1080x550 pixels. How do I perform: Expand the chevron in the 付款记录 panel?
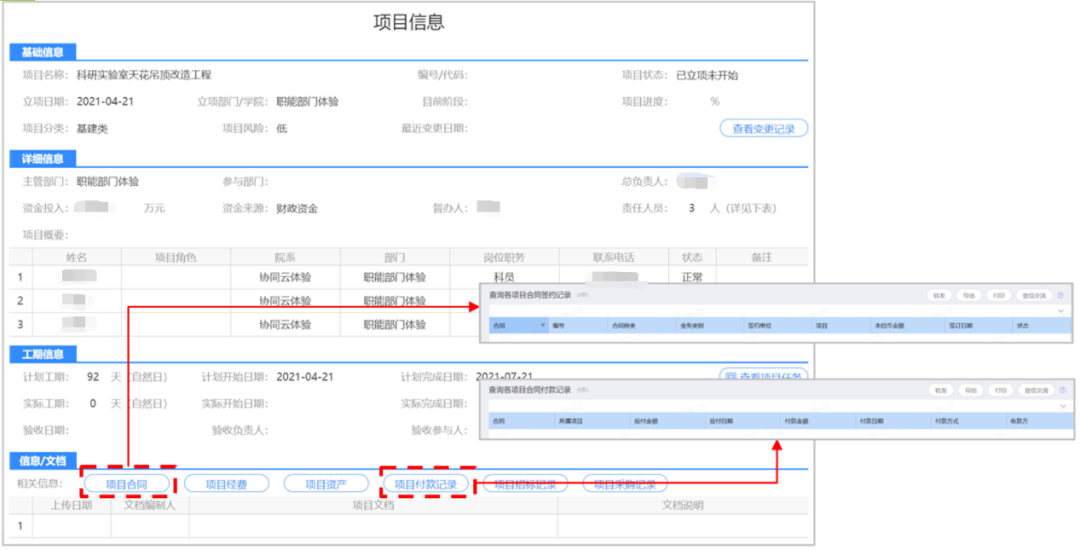click(x=1062, y=406)
